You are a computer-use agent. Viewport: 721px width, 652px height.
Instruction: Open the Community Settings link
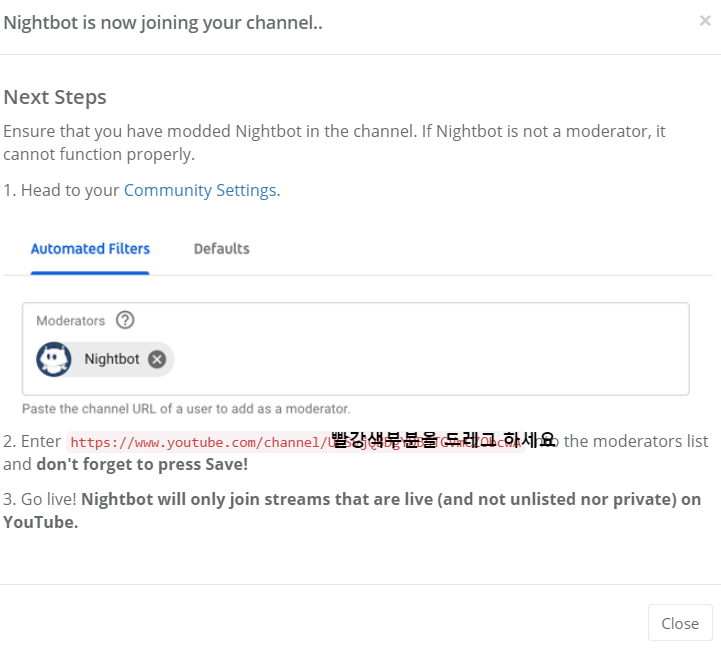pyautogui.click(x=200, y=190)
